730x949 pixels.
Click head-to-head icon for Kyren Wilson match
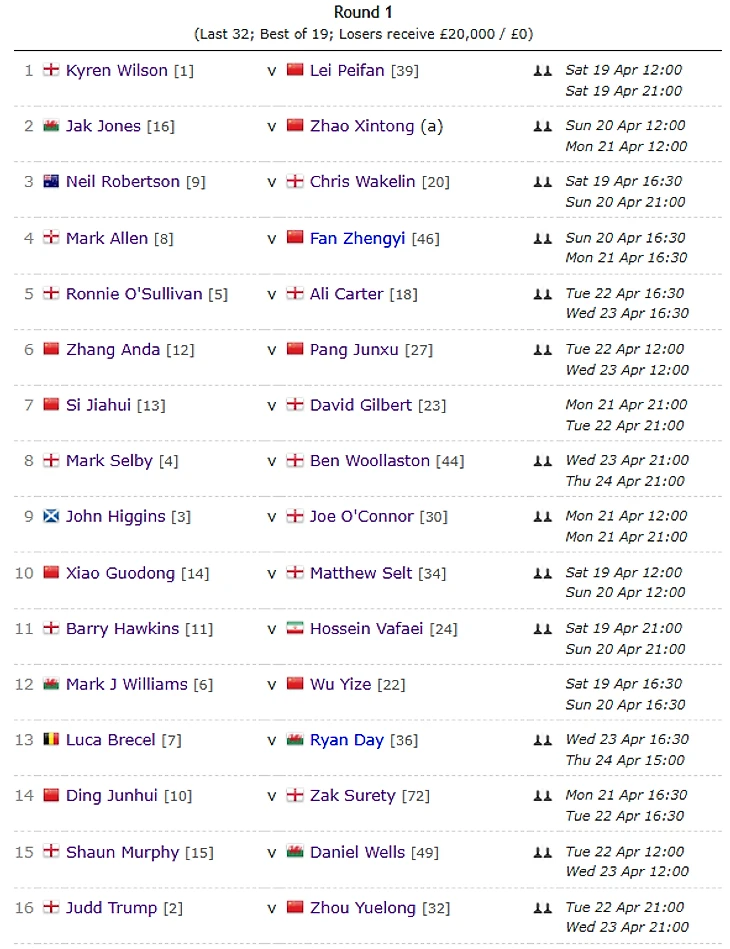point(542,71)
